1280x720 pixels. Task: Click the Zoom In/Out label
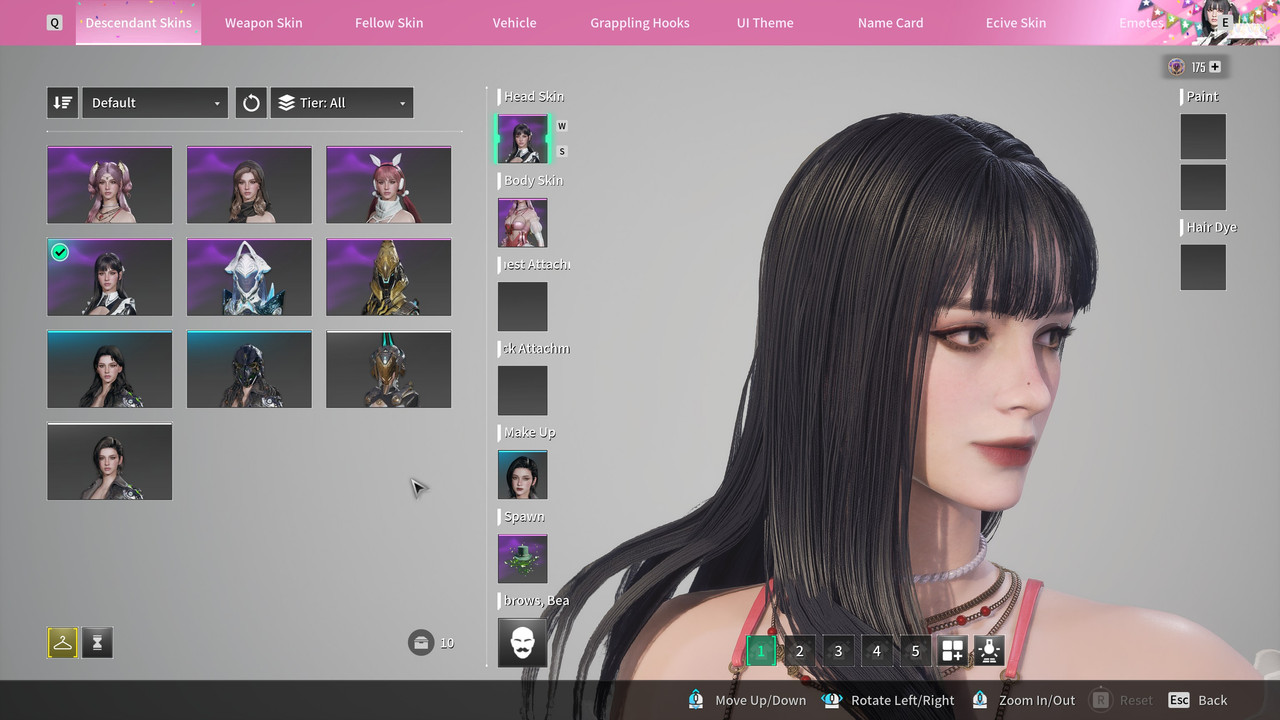click(x=1037, y=700)
